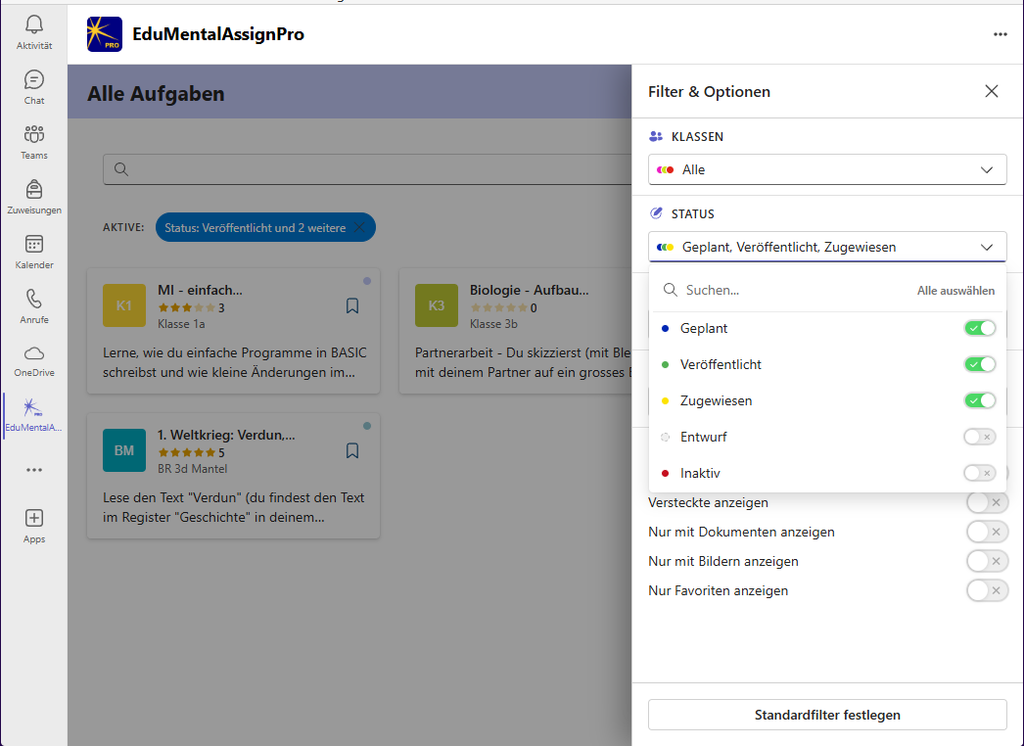This screenshot has height=746, width=1024.
Task: Click the K3 class badge
Action: coord(436,306)
